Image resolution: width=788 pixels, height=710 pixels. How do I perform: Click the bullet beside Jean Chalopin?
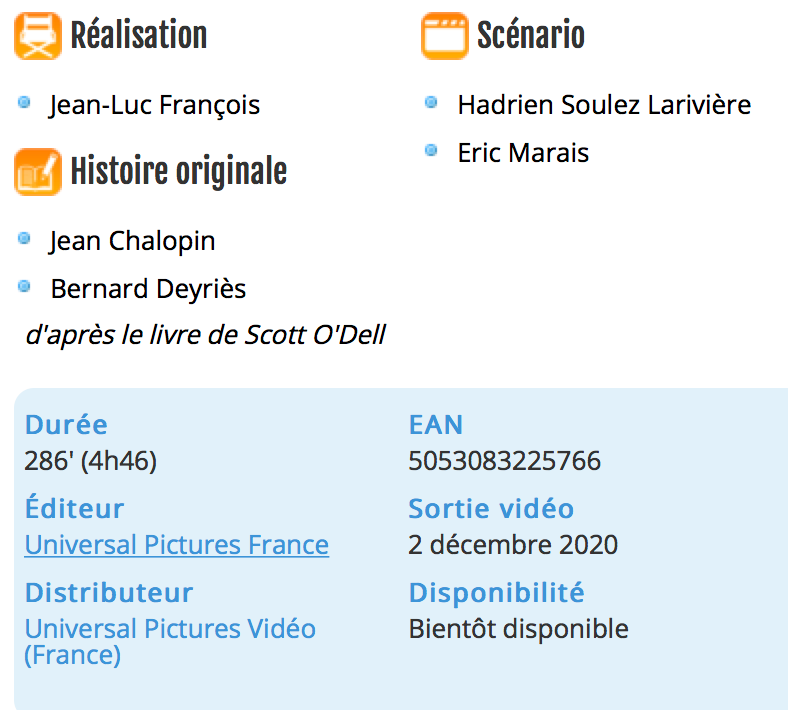[x=25, y=238]
